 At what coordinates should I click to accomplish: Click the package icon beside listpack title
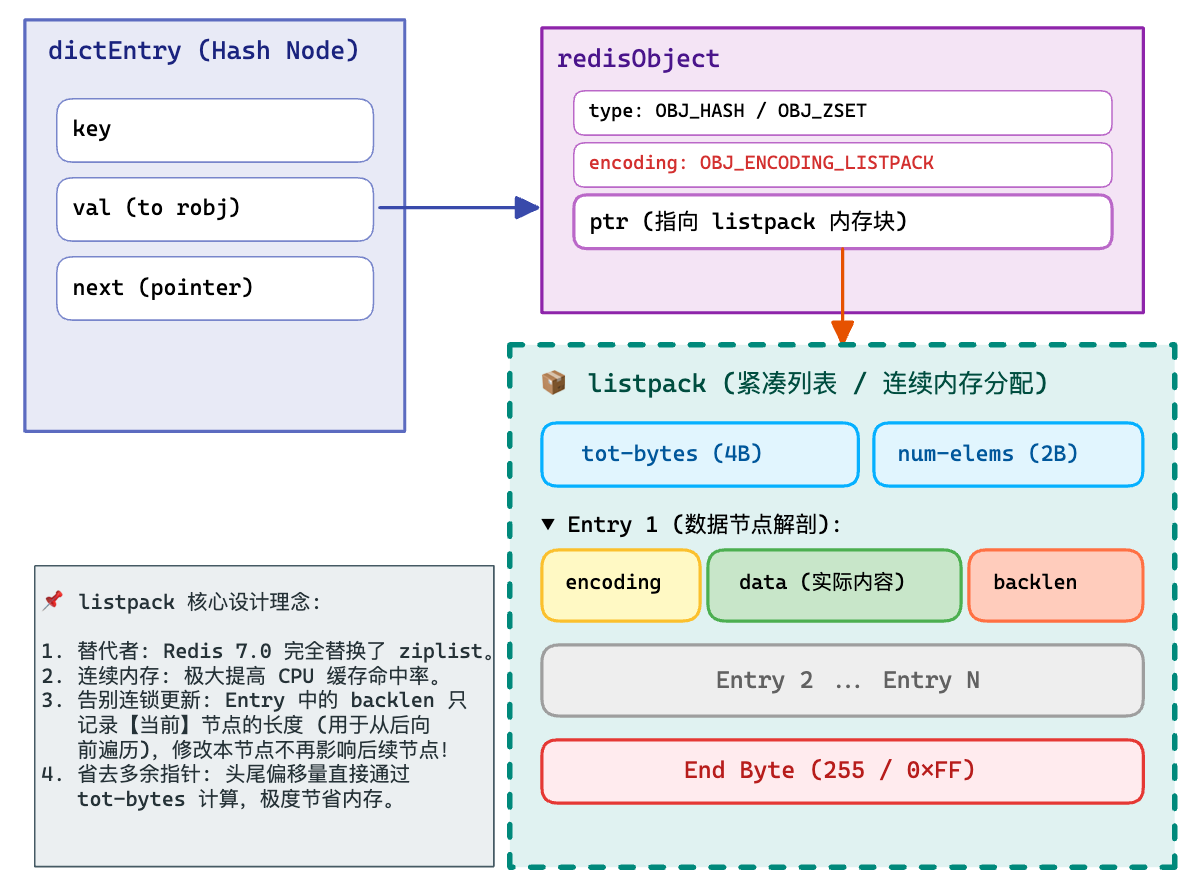pos(553,383)
